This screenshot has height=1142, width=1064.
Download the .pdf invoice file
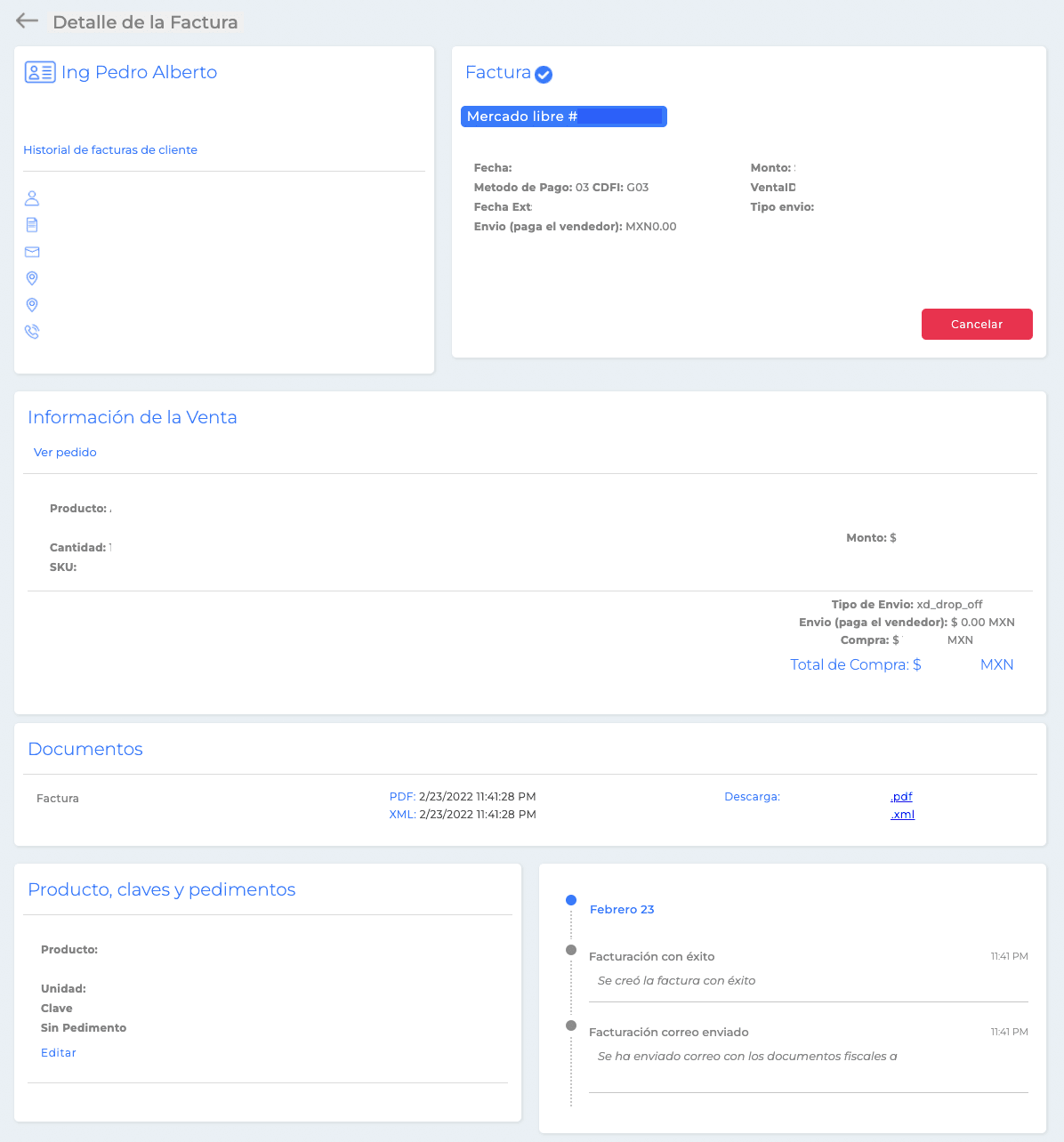pos(901,797)
